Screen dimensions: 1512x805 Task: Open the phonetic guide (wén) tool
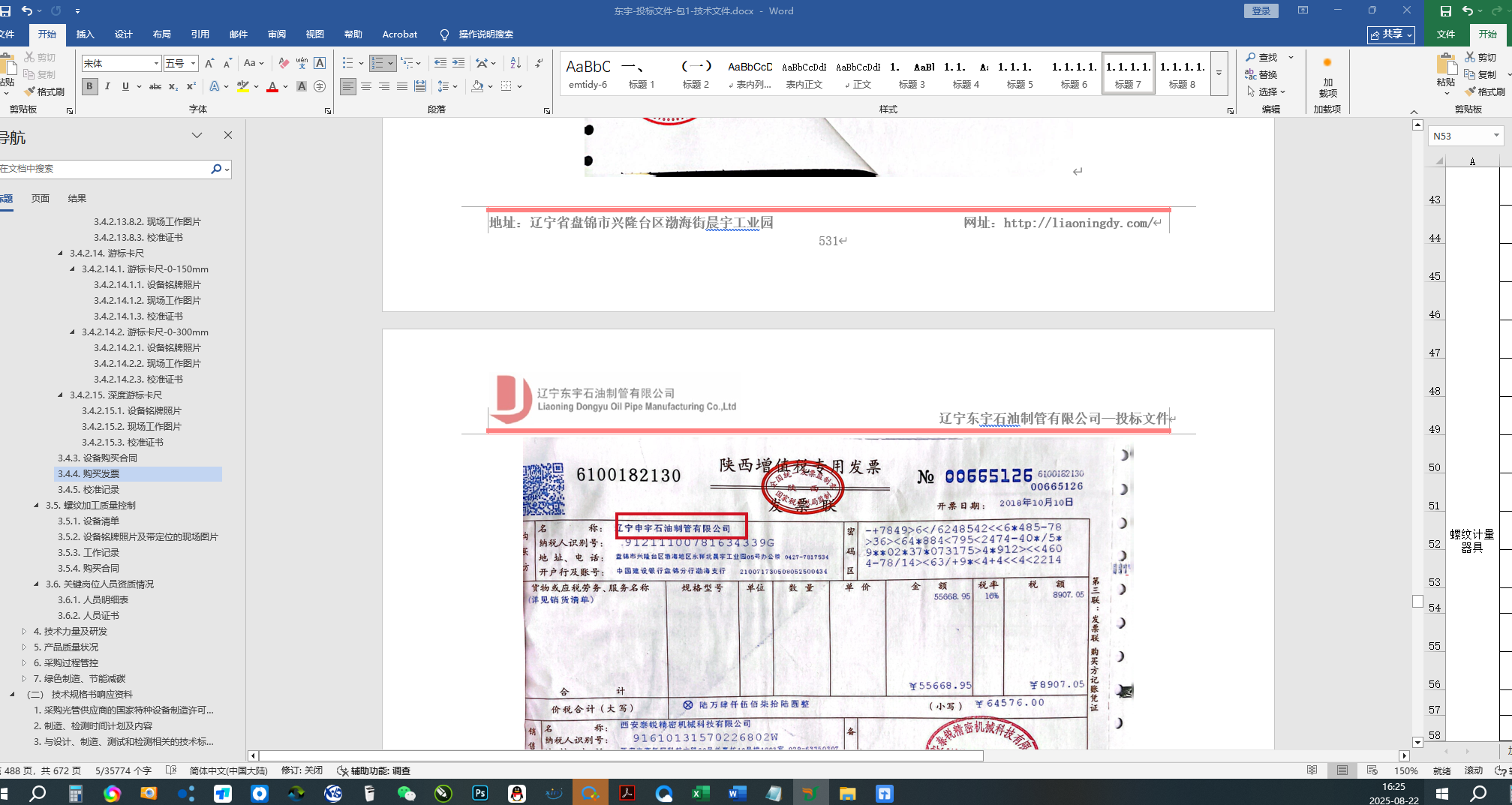[302, 63]
